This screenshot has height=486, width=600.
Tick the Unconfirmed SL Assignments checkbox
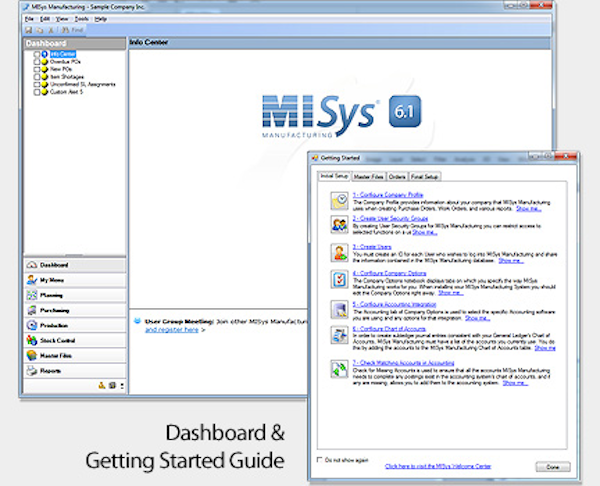click(x=37, y=85)
